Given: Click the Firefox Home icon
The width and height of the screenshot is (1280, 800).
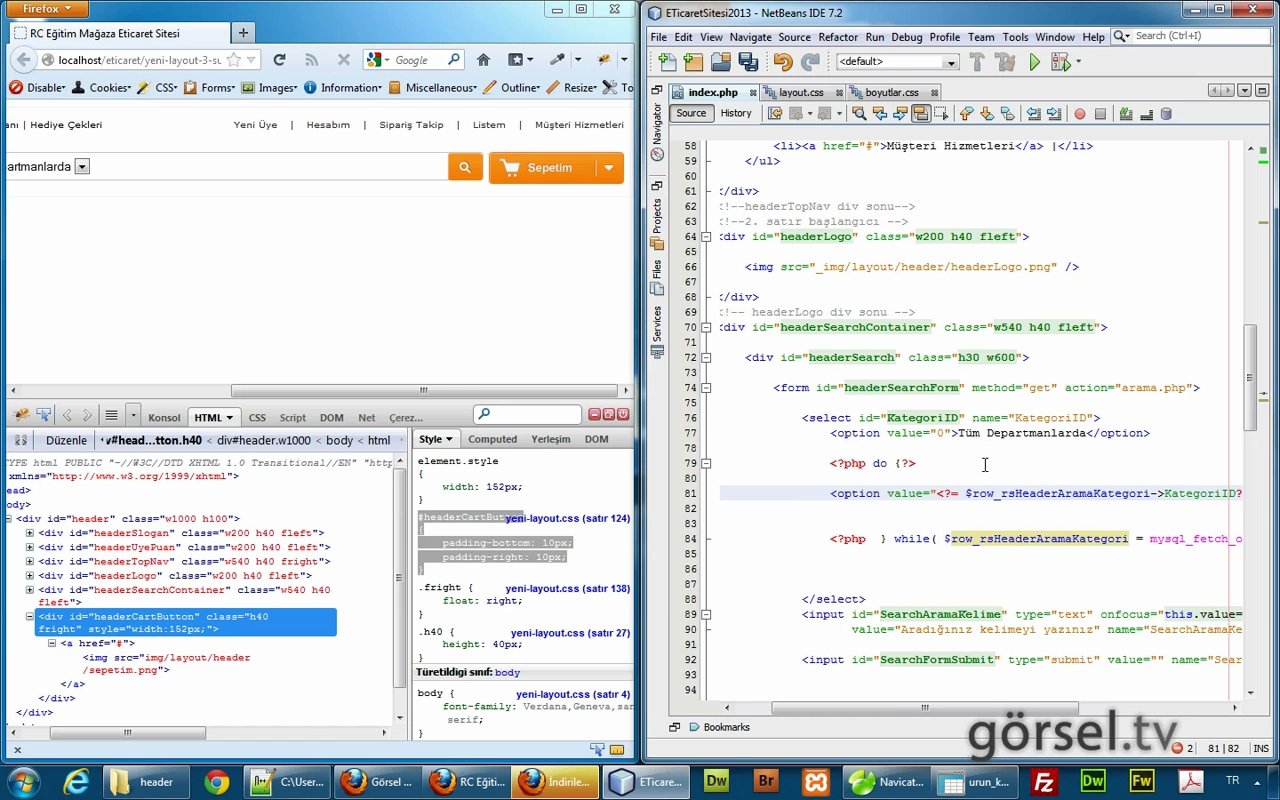Looking at the screenshot, I should pos(484,60).
